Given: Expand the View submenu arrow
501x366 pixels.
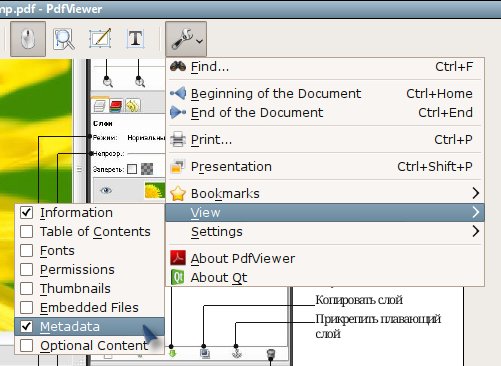Looking at the screenshot, I should (x=476, y=212).
